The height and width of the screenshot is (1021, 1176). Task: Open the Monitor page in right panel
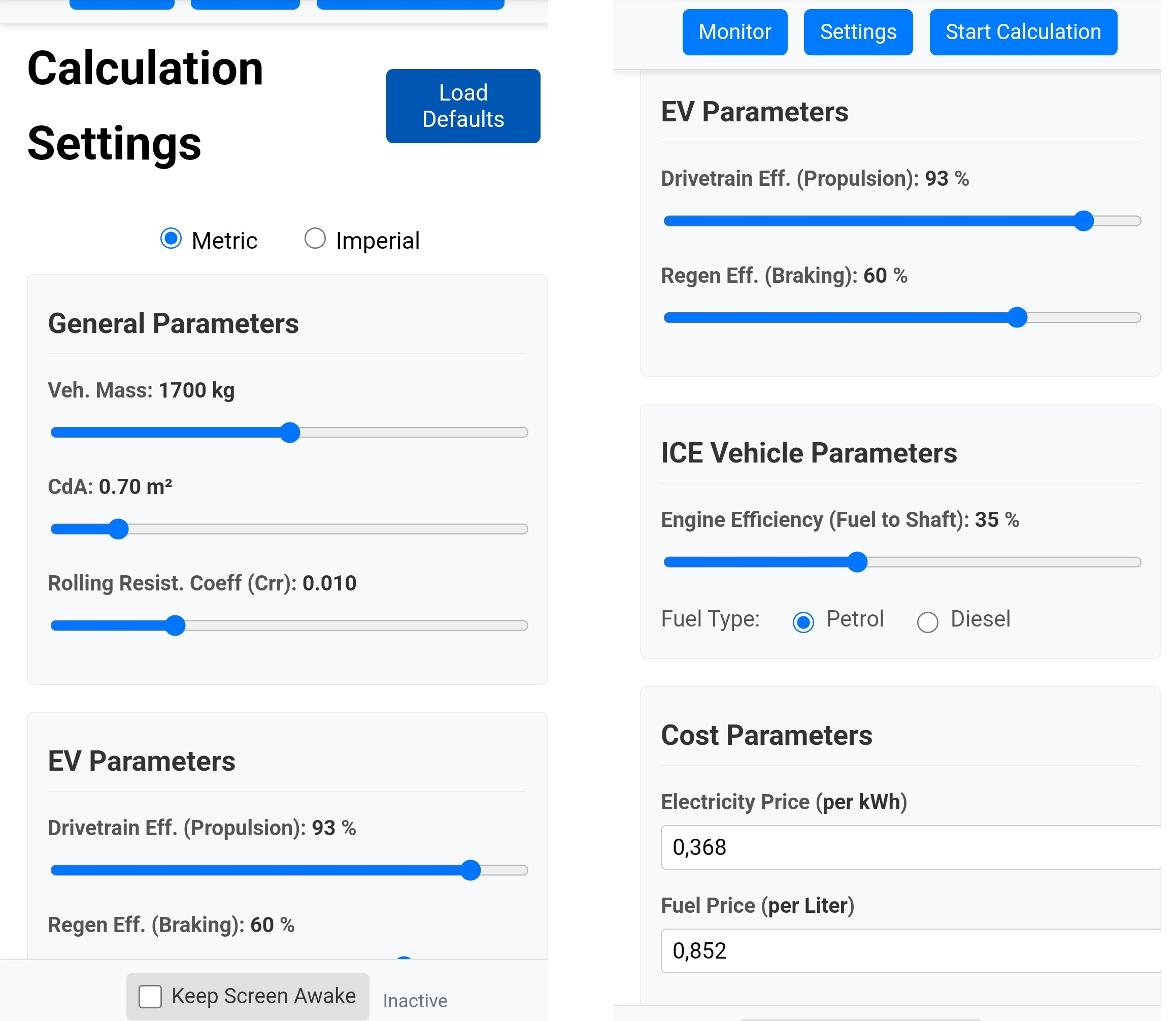pos(734,32)
